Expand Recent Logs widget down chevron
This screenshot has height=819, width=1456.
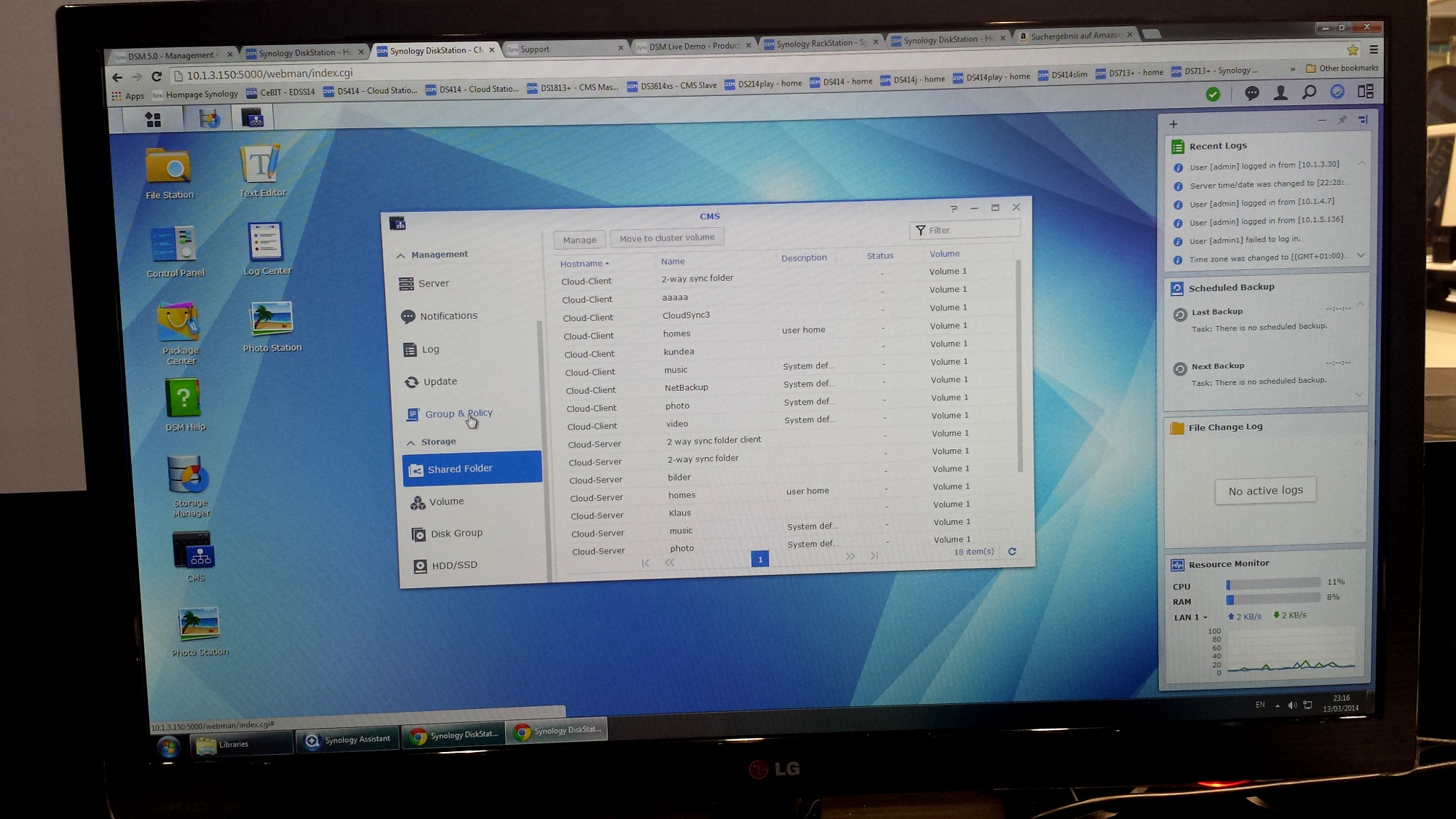click(1361, 255)
